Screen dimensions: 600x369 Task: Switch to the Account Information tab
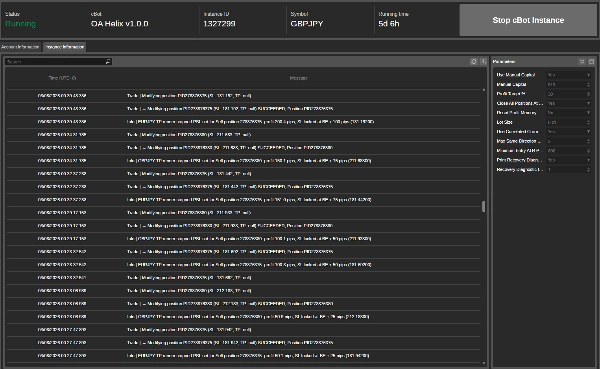(x=21, y=47)
